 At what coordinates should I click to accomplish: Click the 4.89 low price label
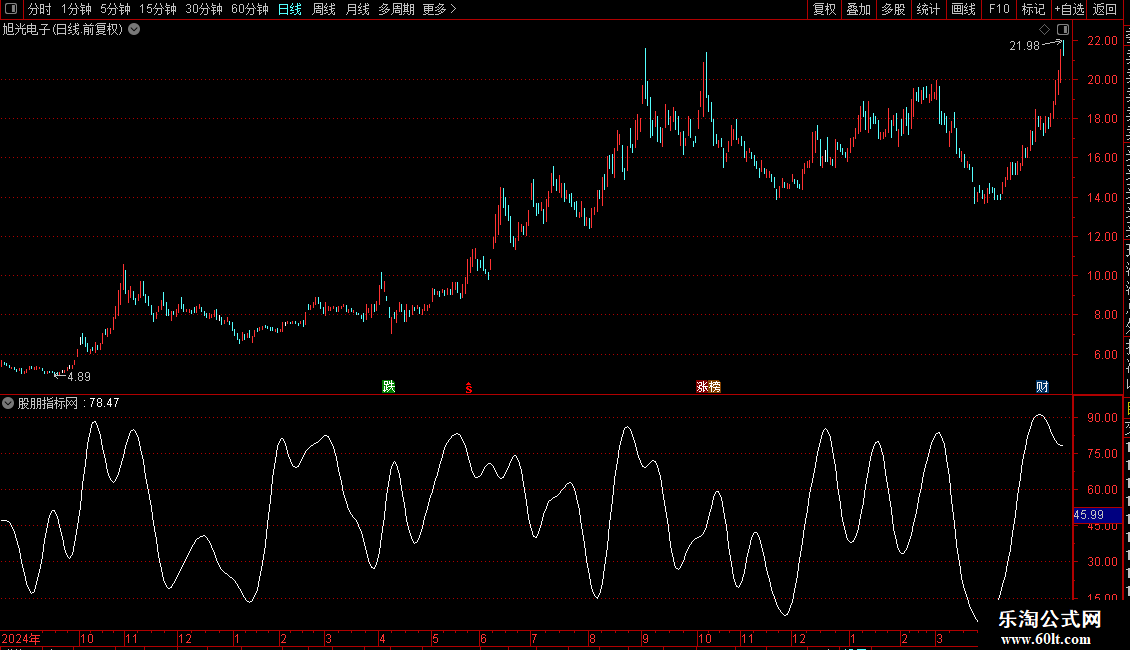tap(79, 377)
